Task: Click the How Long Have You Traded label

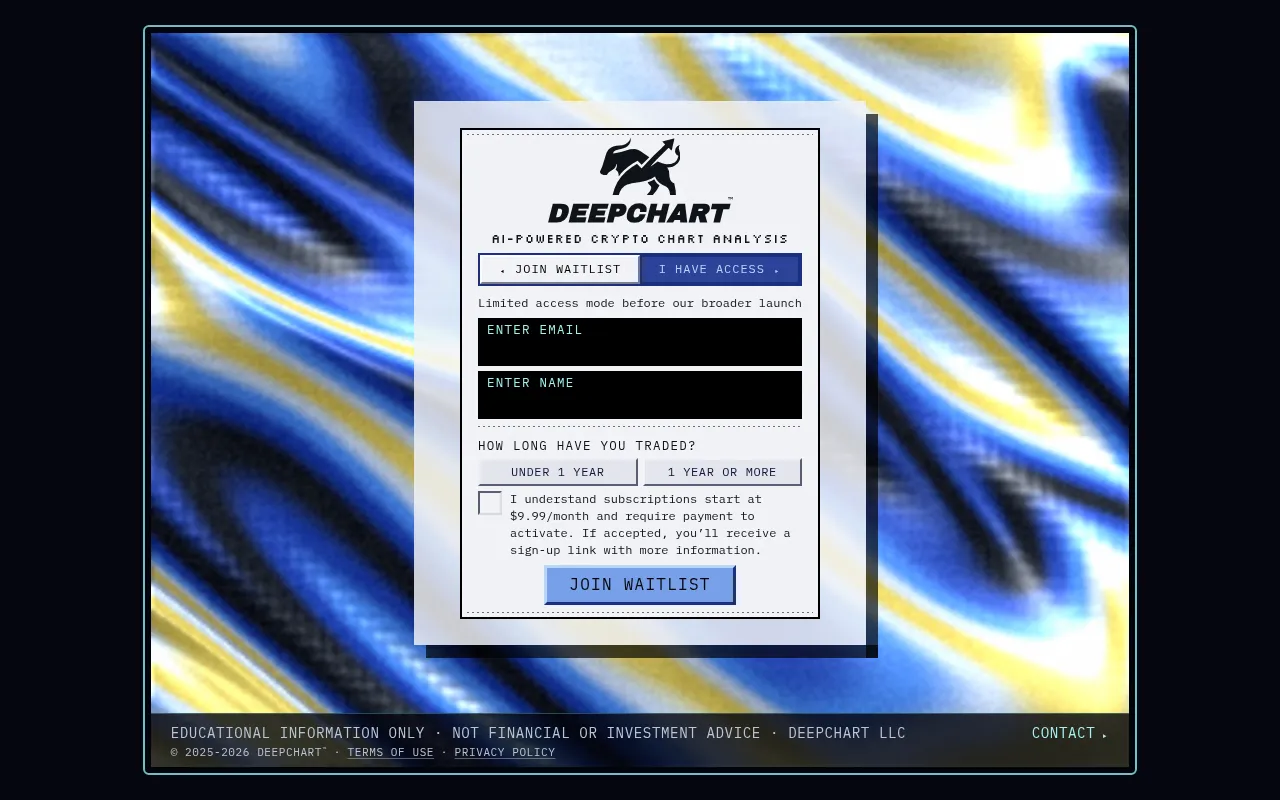Action: [587, 446]
